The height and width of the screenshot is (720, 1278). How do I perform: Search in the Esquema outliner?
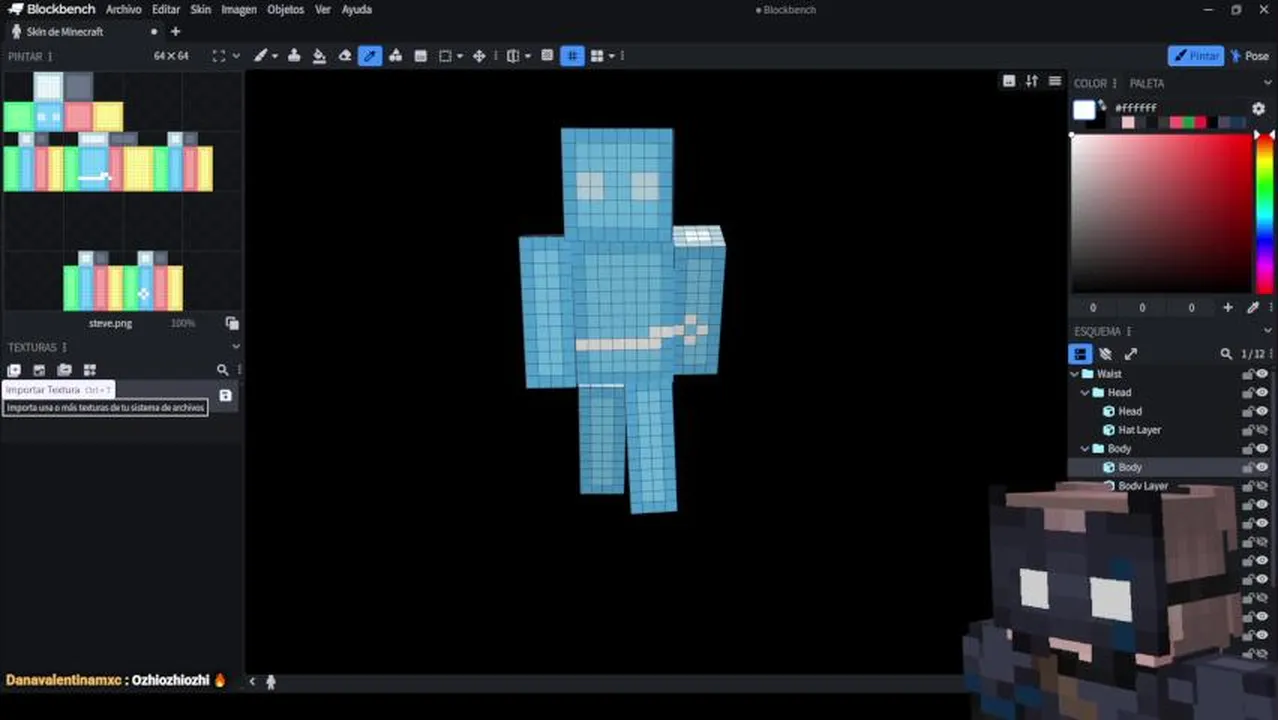[x=1226, y=354]
